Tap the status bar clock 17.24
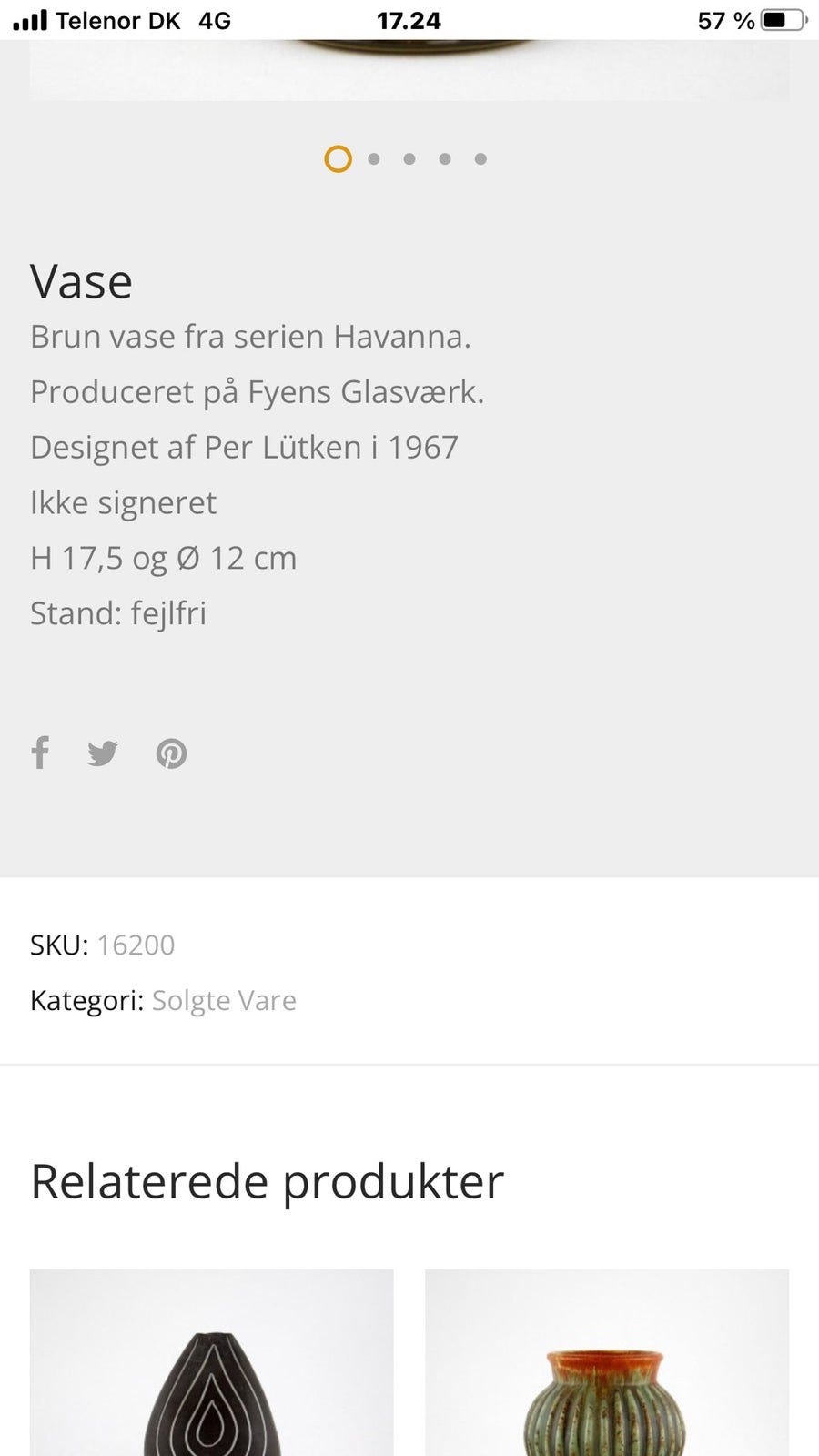819x1456 pixels. tap(409, 20)
